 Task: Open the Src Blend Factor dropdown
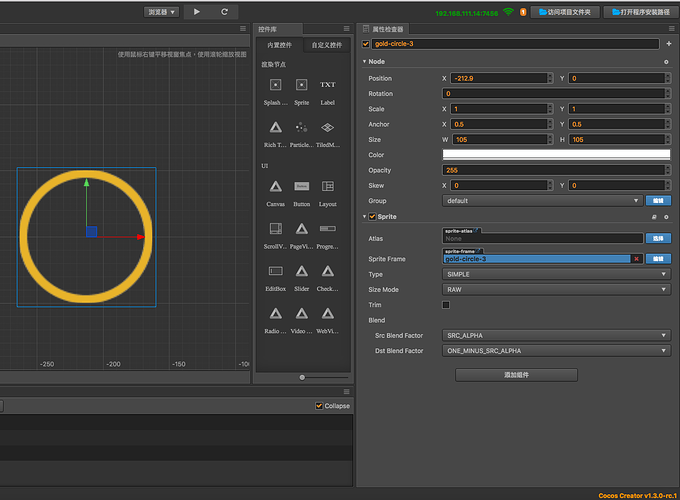point(556,336)
